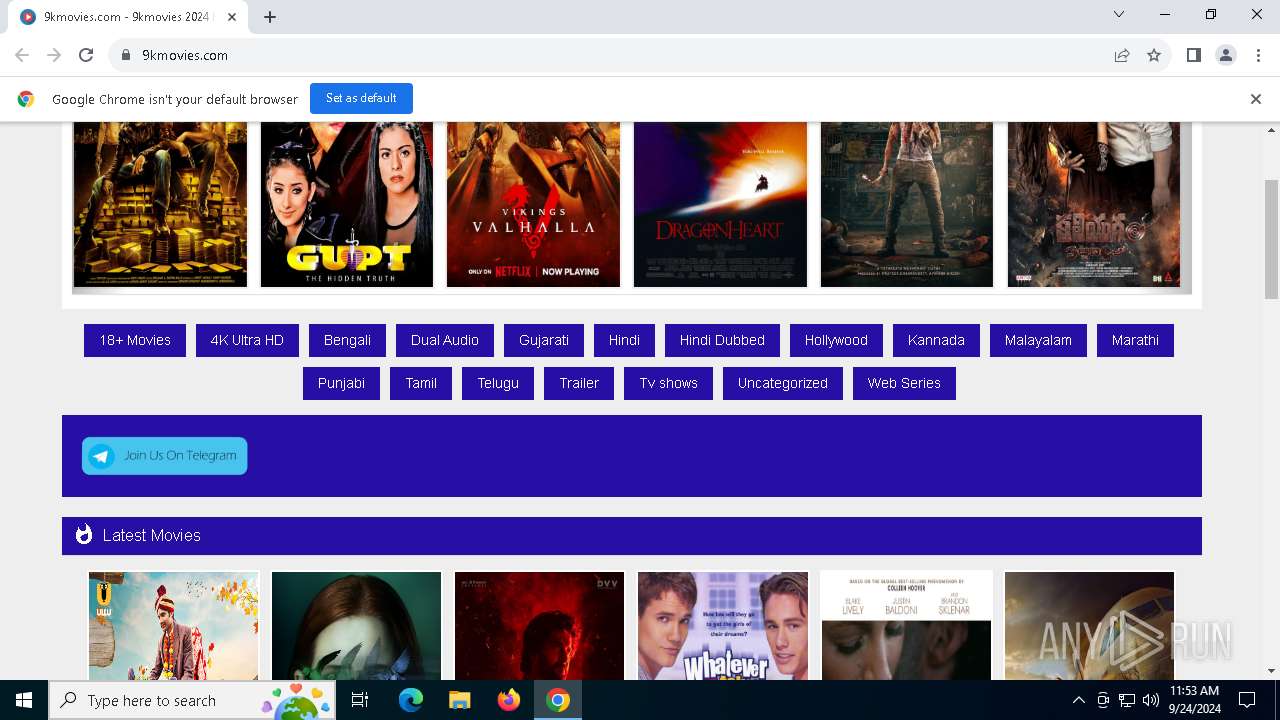Open Task View on the taskbar

tap(360, 700)
